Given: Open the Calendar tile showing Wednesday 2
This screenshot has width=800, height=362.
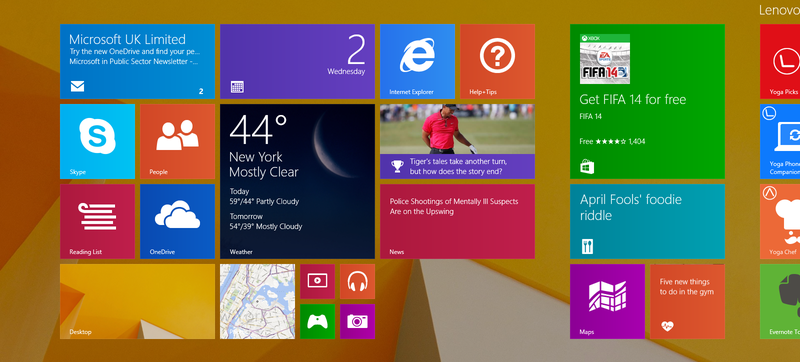Looking at the screenshot, I should click(x=297, y=61).
